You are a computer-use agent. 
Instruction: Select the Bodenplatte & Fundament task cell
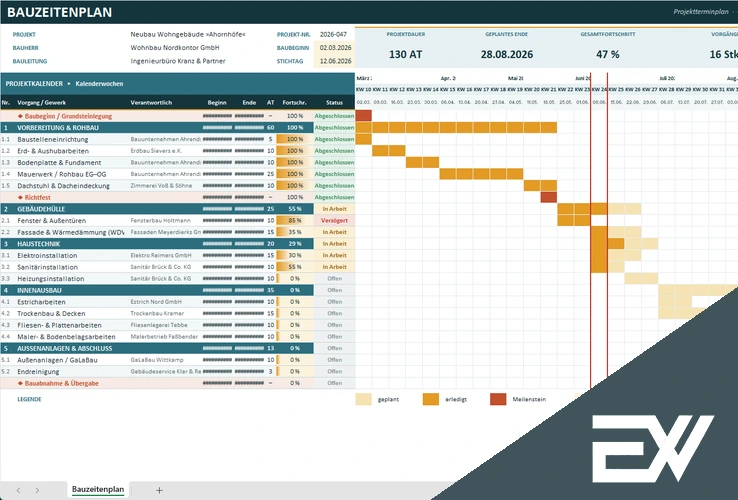coord(59,162)
